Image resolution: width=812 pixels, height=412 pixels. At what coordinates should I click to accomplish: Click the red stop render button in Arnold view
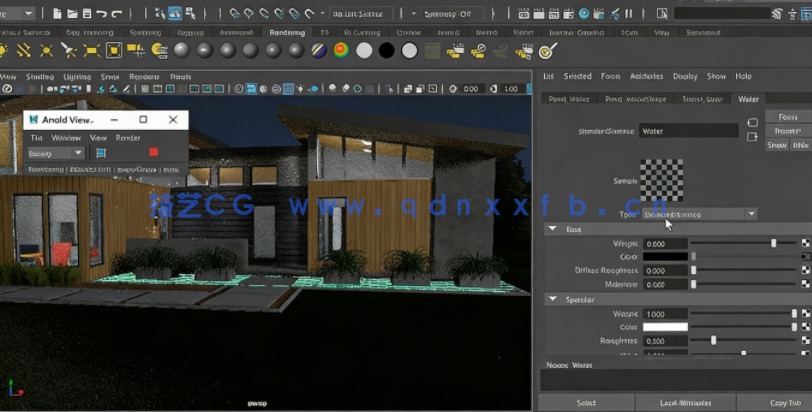[x=153, y=152]
